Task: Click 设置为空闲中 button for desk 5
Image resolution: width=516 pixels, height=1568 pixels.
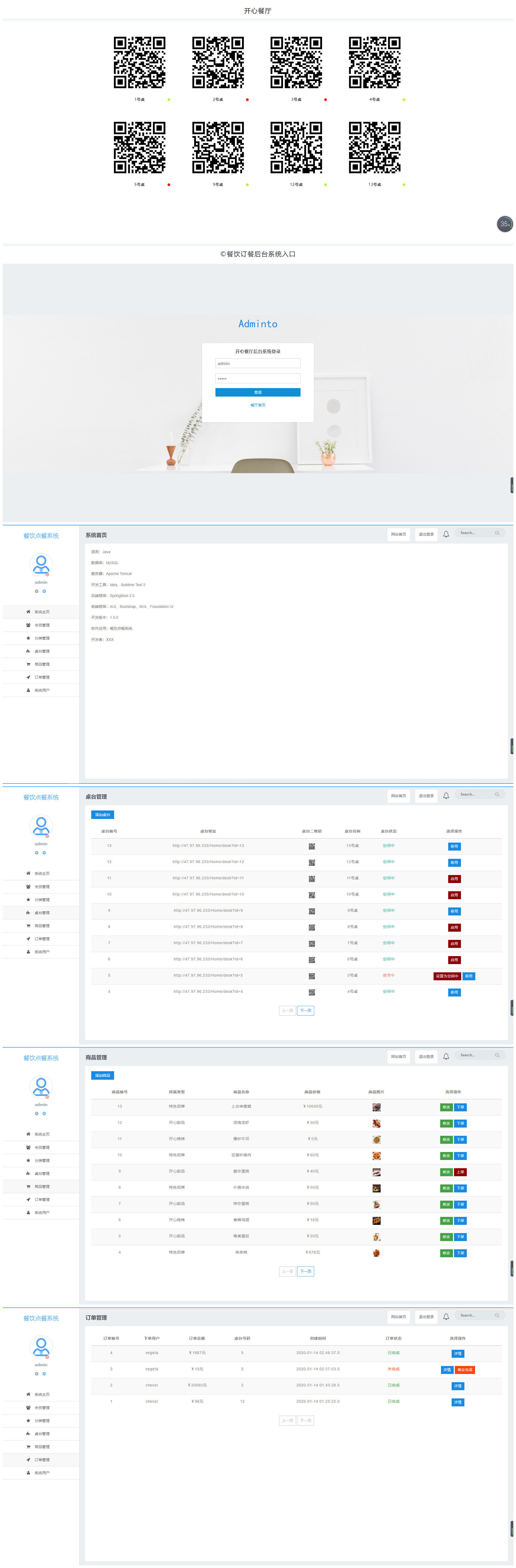Action: [447, 976]
